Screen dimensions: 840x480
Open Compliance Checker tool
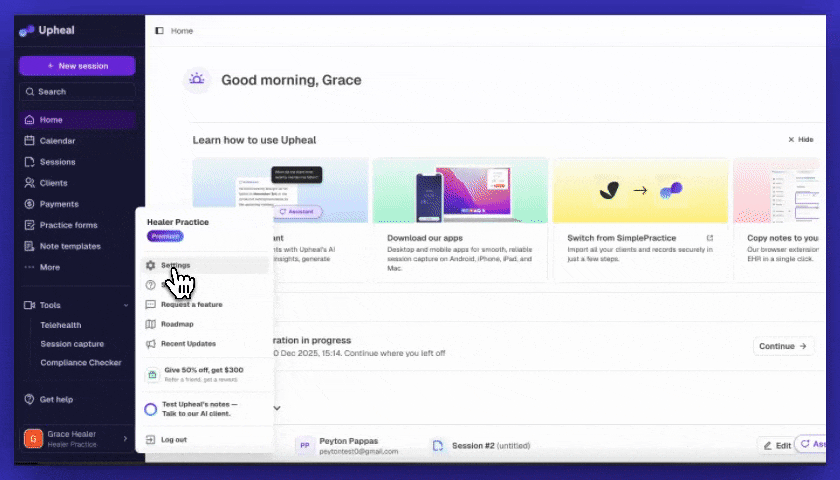click(81, 363)
